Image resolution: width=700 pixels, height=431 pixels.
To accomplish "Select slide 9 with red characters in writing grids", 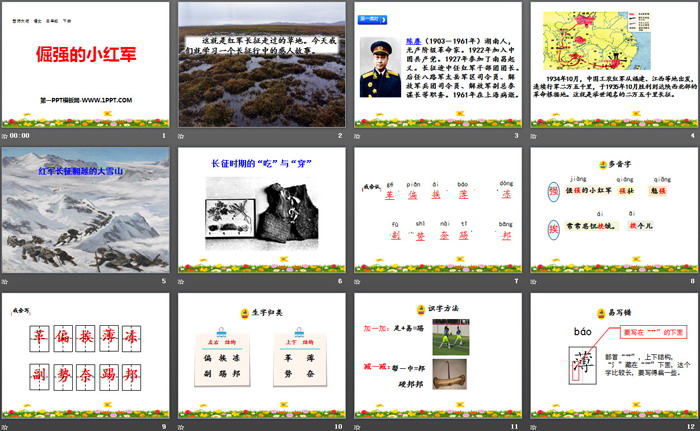I will [x=86, y=356].
